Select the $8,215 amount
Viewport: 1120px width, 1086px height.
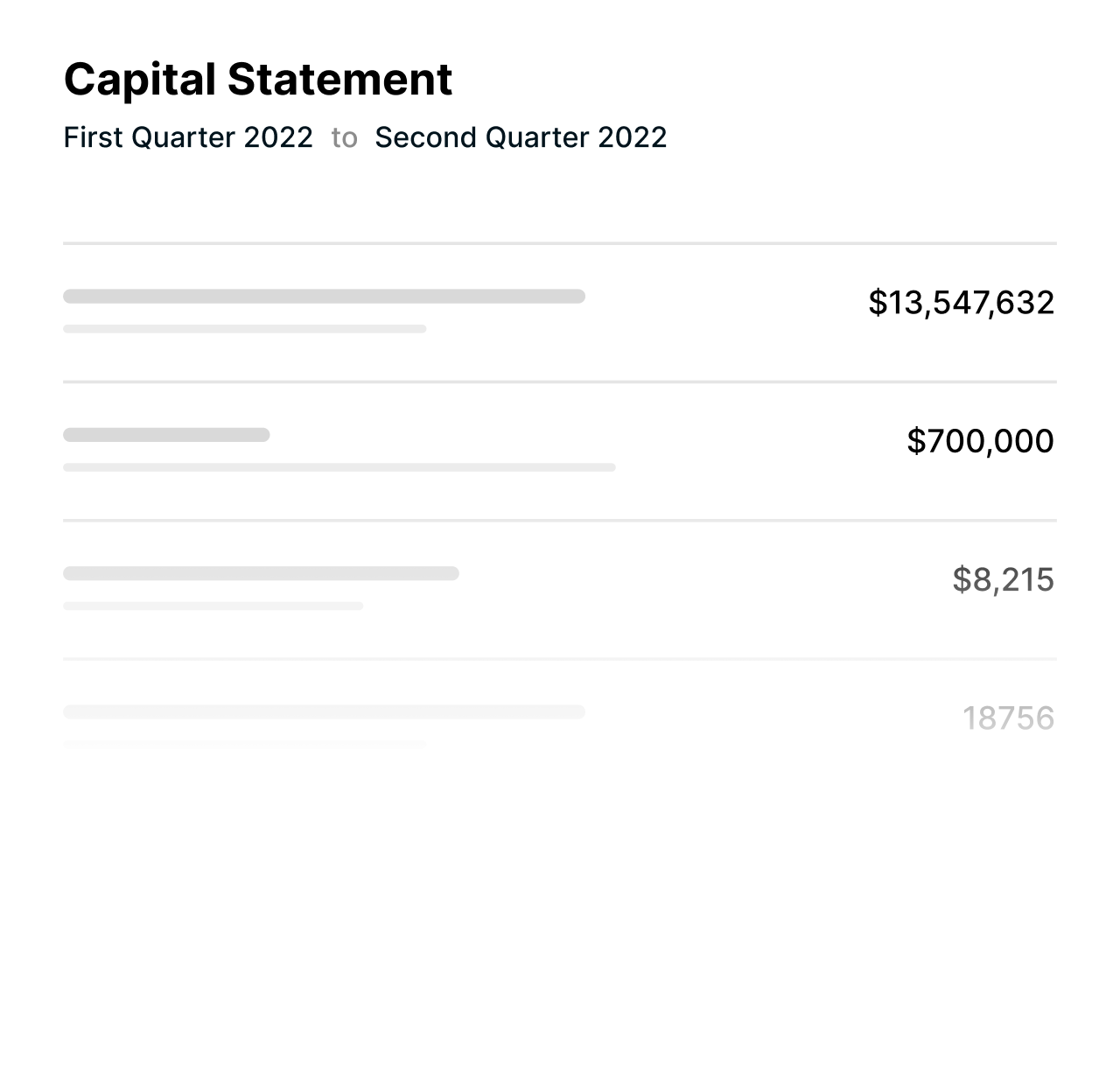coord(1004,579)
